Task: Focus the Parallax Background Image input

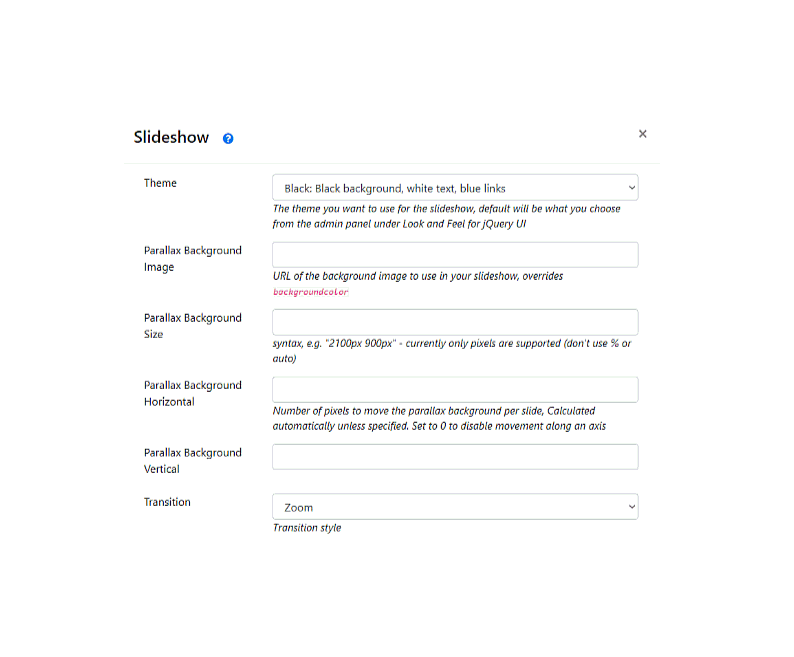Action: point(455,255)
